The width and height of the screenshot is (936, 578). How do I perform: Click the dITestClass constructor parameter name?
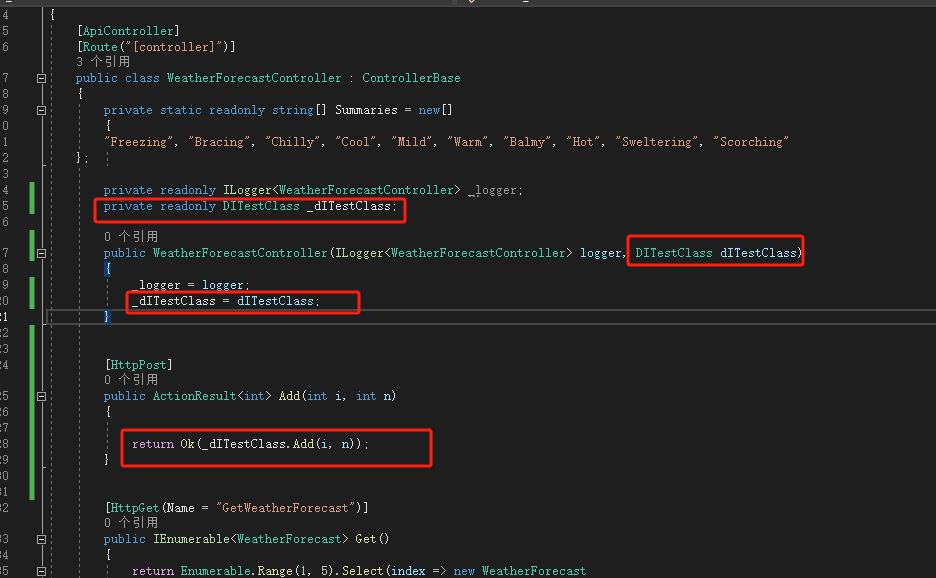pos(760,254)
